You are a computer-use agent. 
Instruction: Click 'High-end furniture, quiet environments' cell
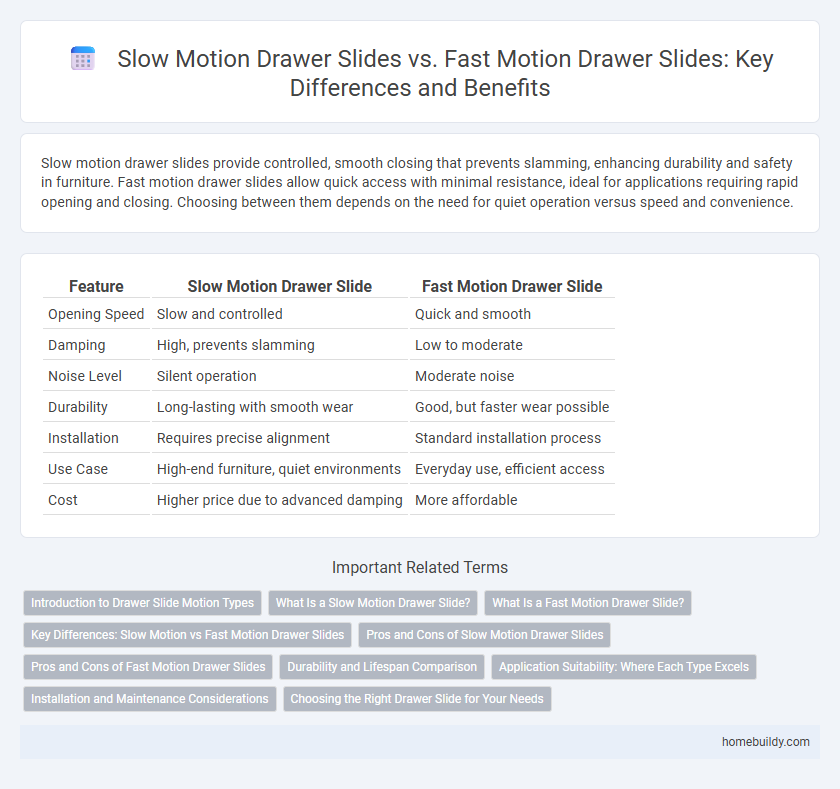tap(280, 469)
